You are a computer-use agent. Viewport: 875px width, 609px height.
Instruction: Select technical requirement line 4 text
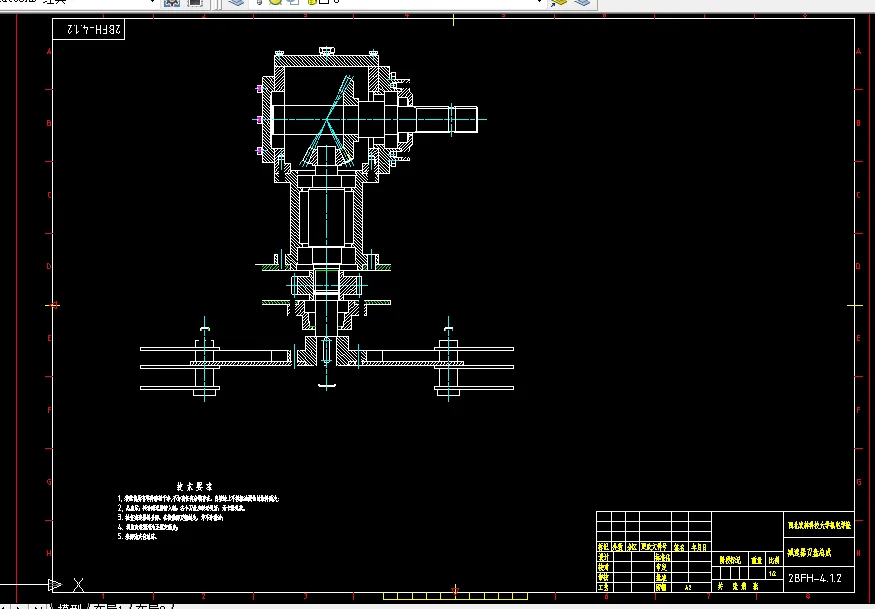pyautogui.click(x=148, y=527)
